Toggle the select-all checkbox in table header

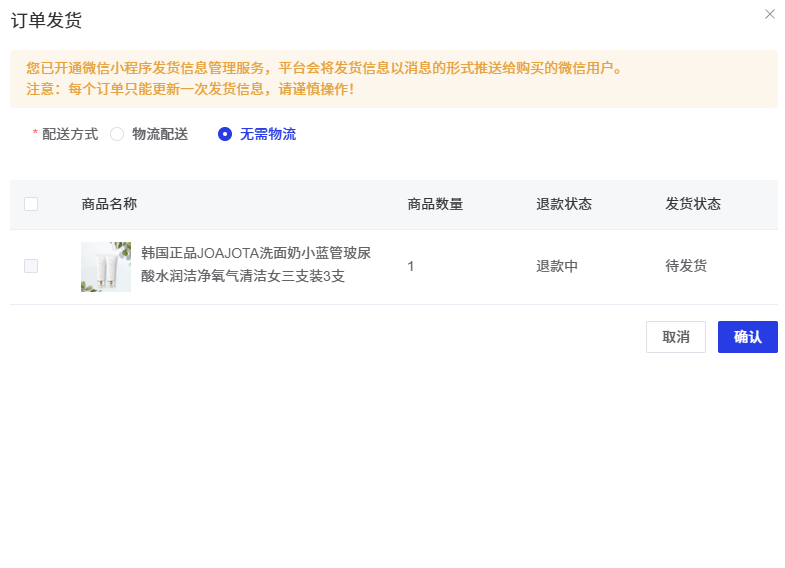tap(31, 204)
